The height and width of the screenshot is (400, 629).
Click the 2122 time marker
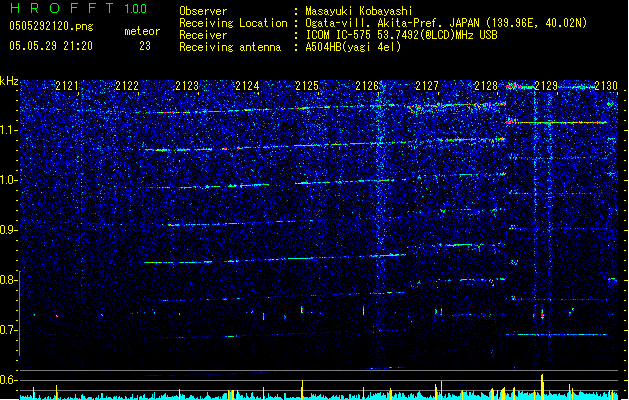pos(127,86)
